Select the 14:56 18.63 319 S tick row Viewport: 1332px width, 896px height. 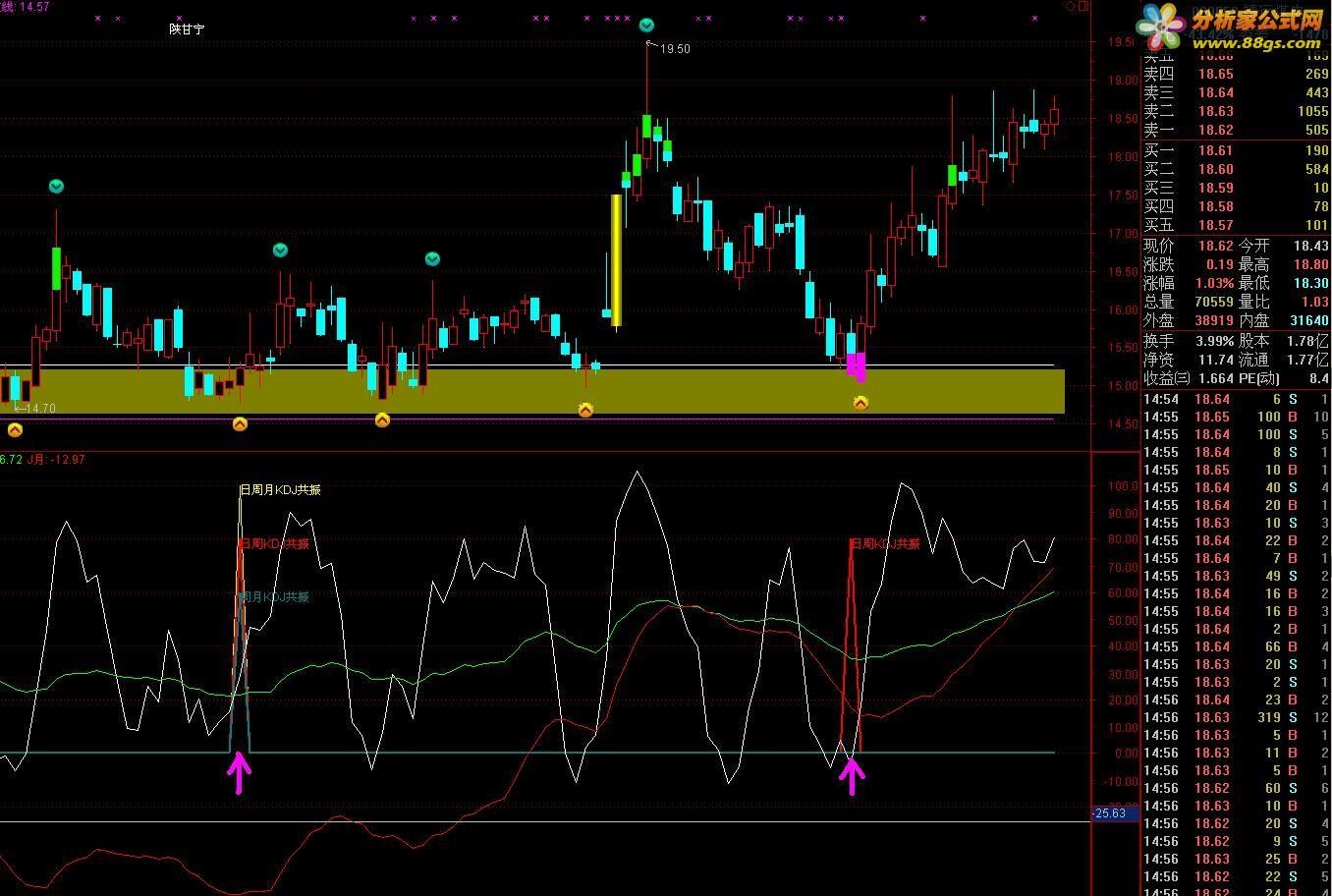[x=1237, y=717]
